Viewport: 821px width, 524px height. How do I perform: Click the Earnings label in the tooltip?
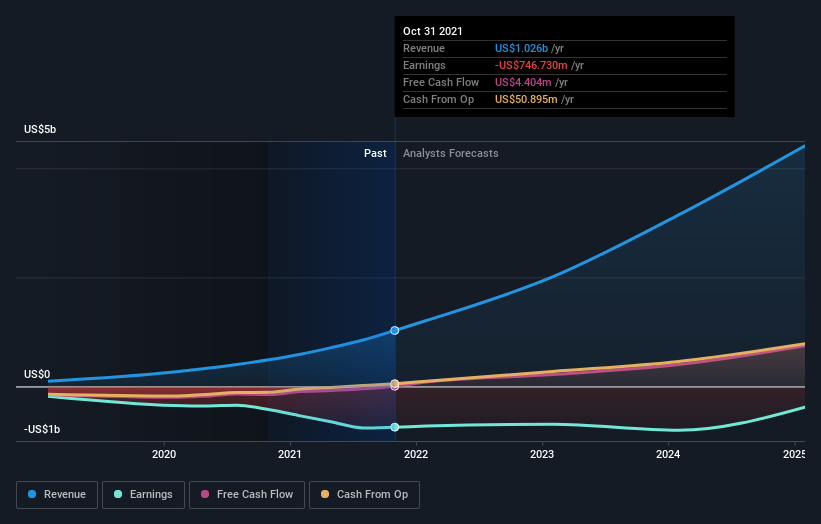click(424, 65)
